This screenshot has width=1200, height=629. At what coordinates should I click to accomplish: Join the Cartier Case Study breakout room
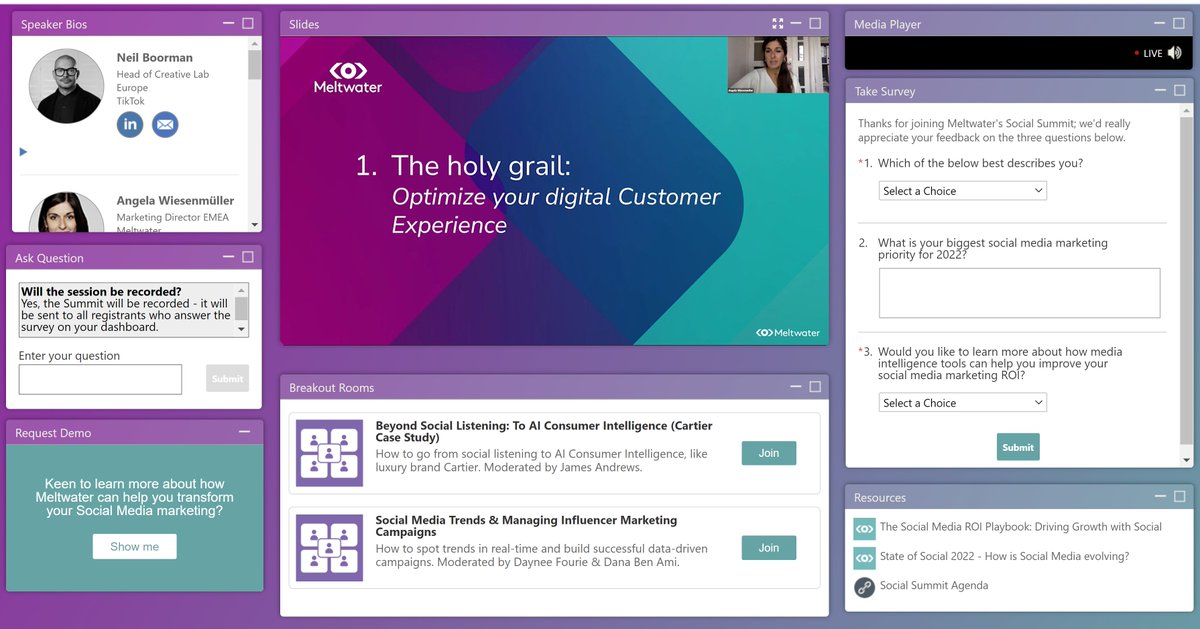769,453
